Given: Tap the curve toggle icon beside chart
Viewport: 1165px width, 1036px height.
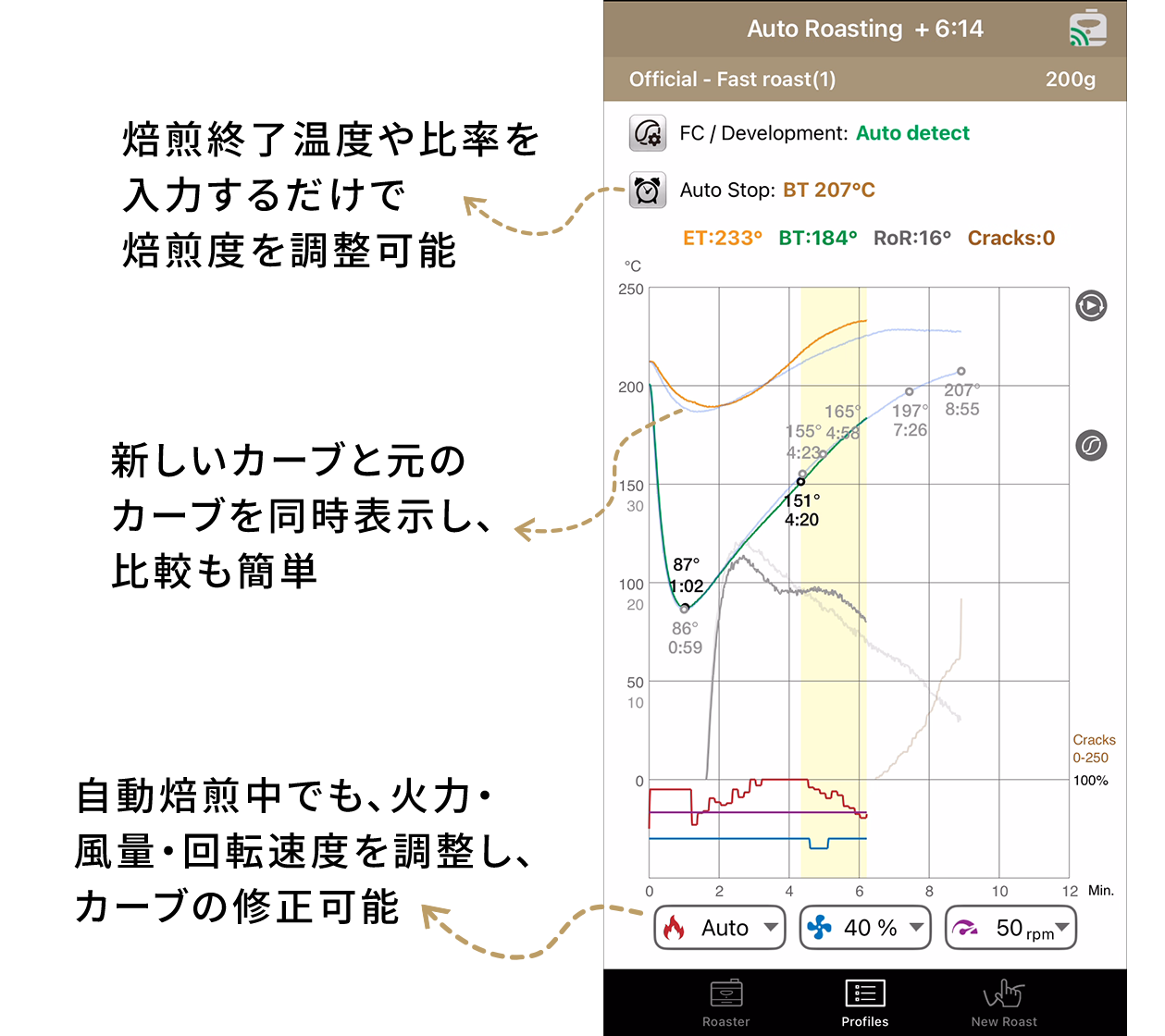Looking at the screenshot, I should (1091, 446).
